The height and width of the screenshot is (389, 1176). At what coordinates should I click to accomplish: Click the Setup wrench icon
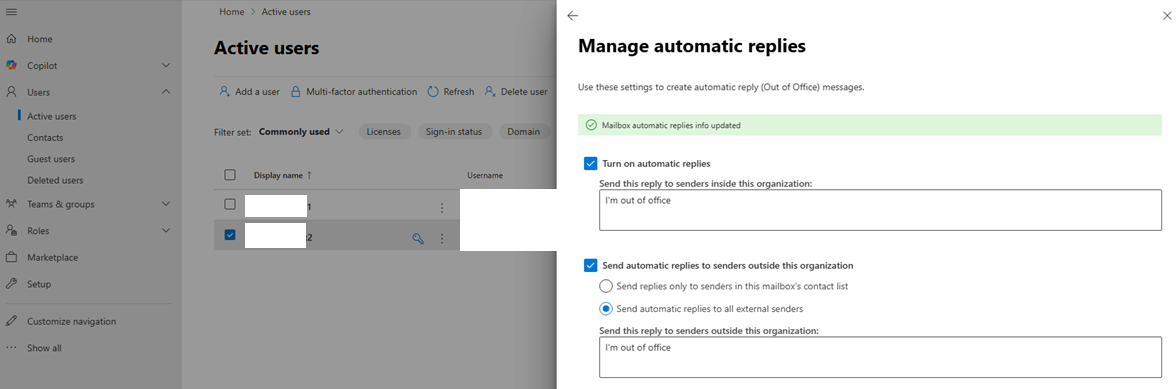coord(11,284)
